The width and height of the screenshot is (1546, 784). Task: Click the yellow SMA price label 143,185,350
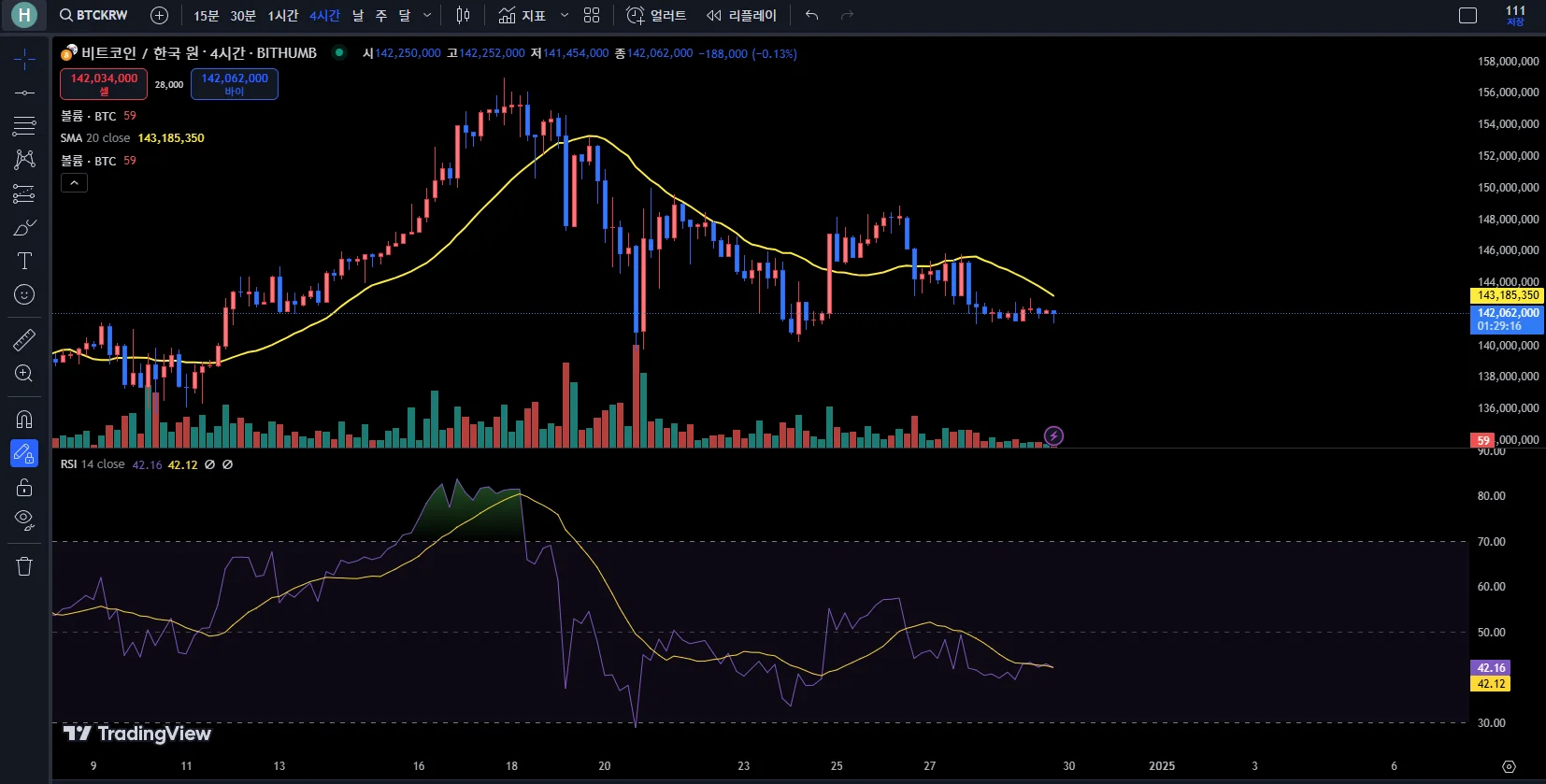point(1507,295)
